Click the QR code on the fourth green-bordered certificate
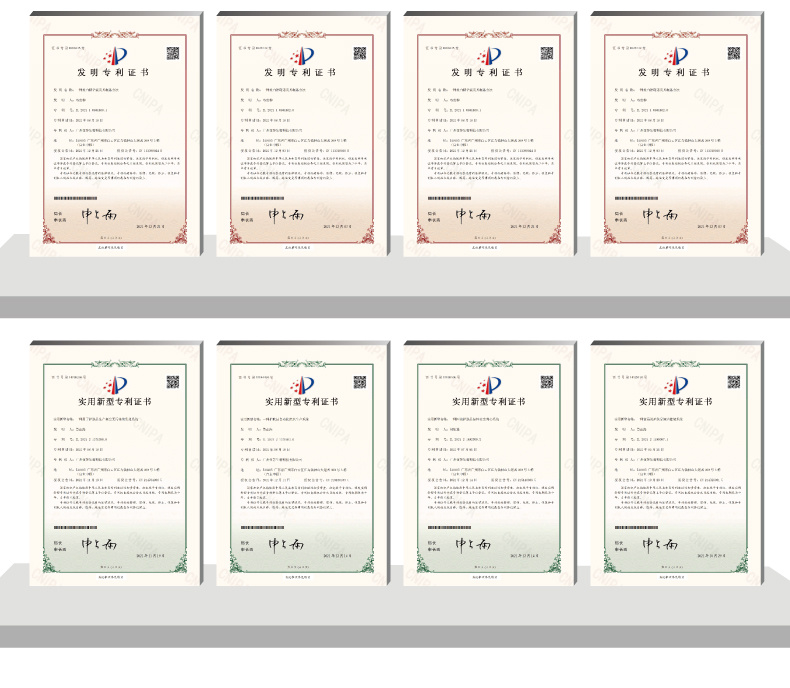 734,382
